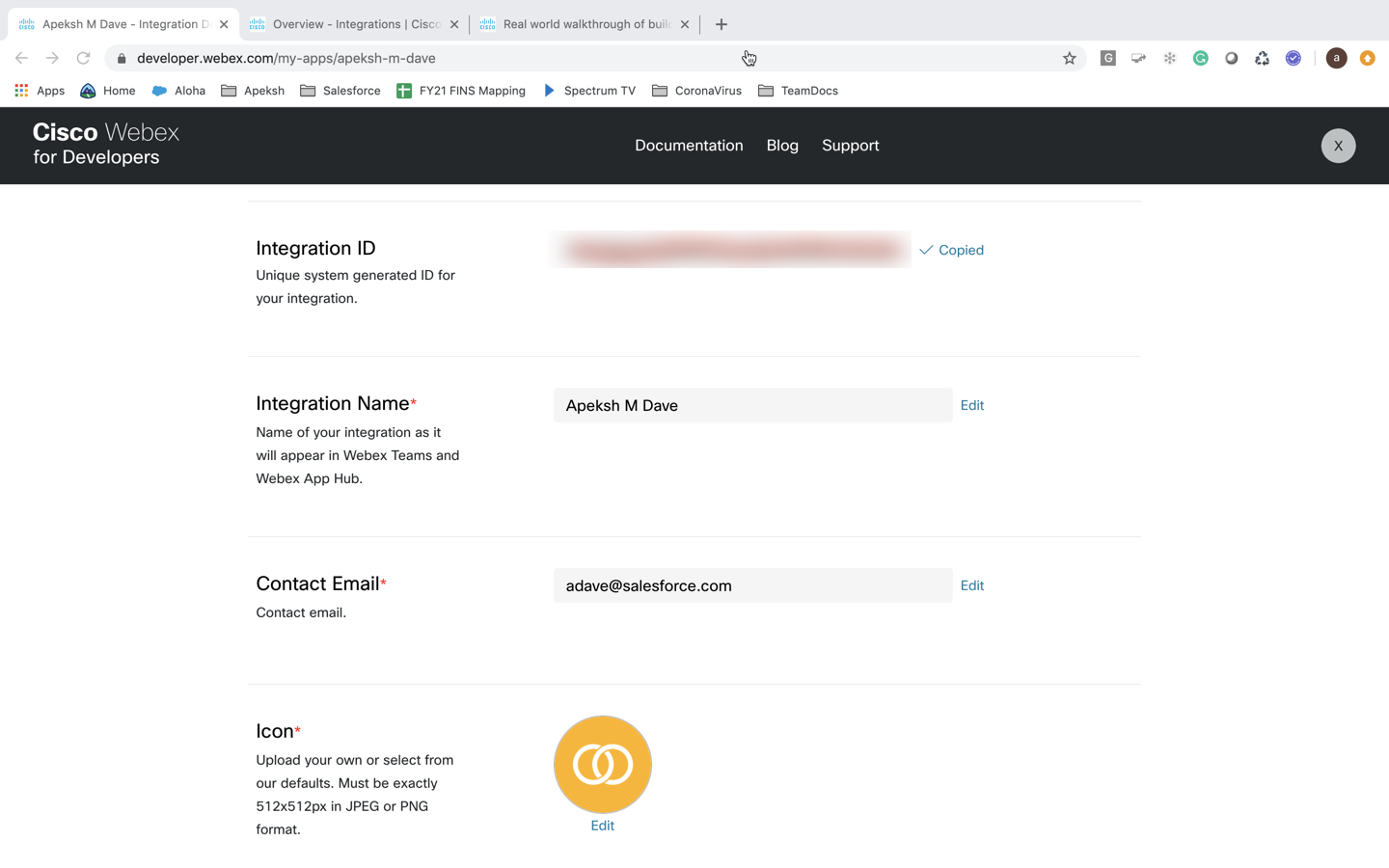Open the Grammarly extension icon
1389x868 pixels.
click(x=1200, y=58)
